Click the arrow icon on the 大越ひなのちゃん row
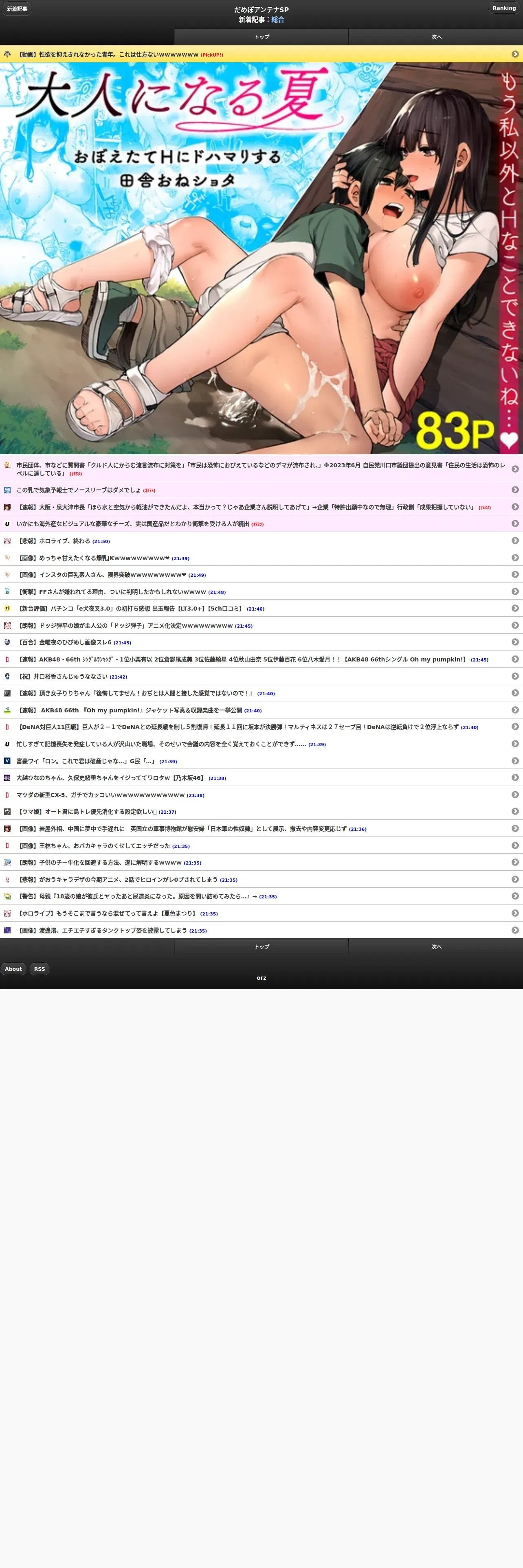This screenshot has width=523, height=1568. coord(515,778)
